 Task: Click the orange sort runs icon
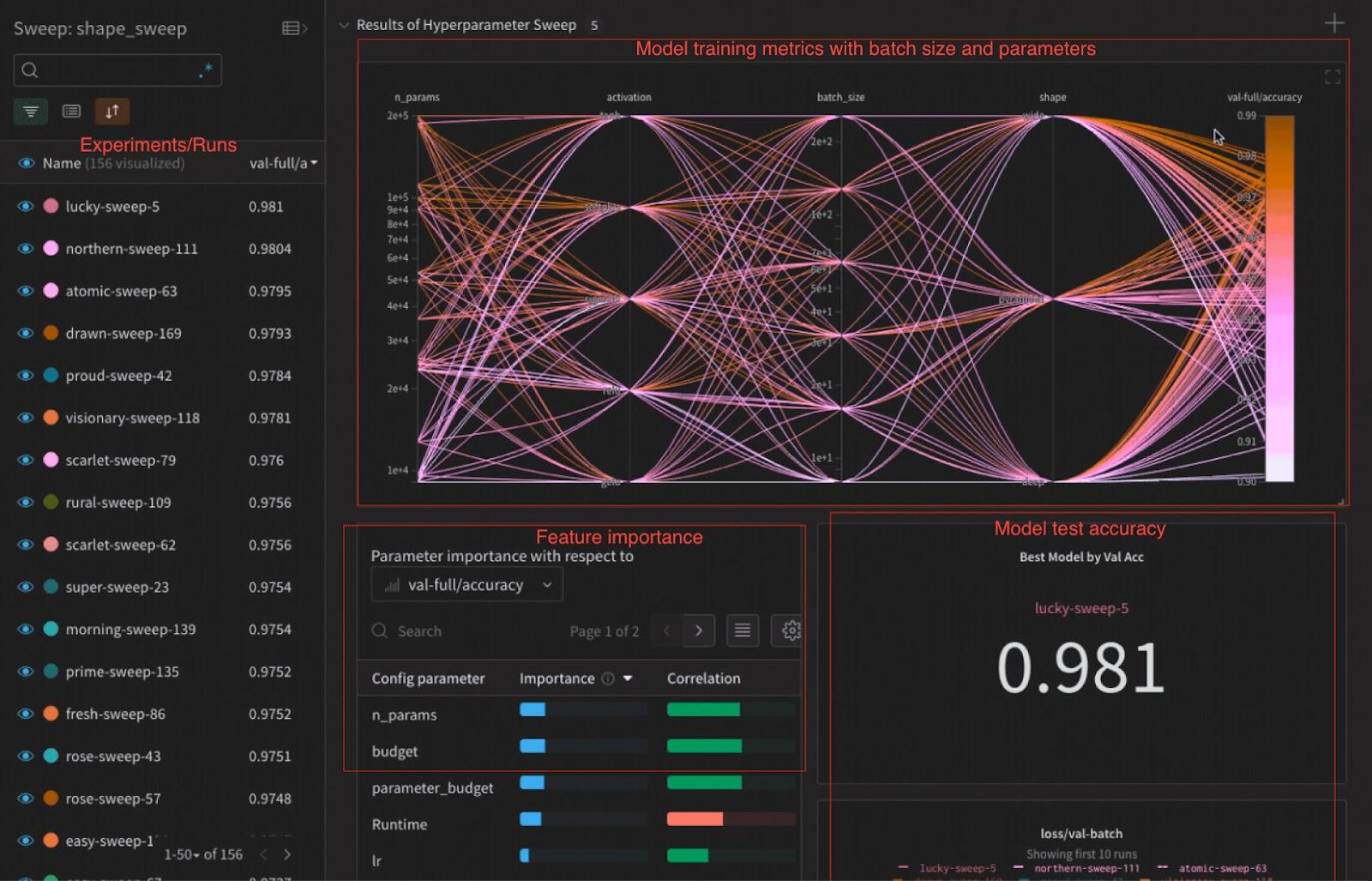[x=110, y=111]
